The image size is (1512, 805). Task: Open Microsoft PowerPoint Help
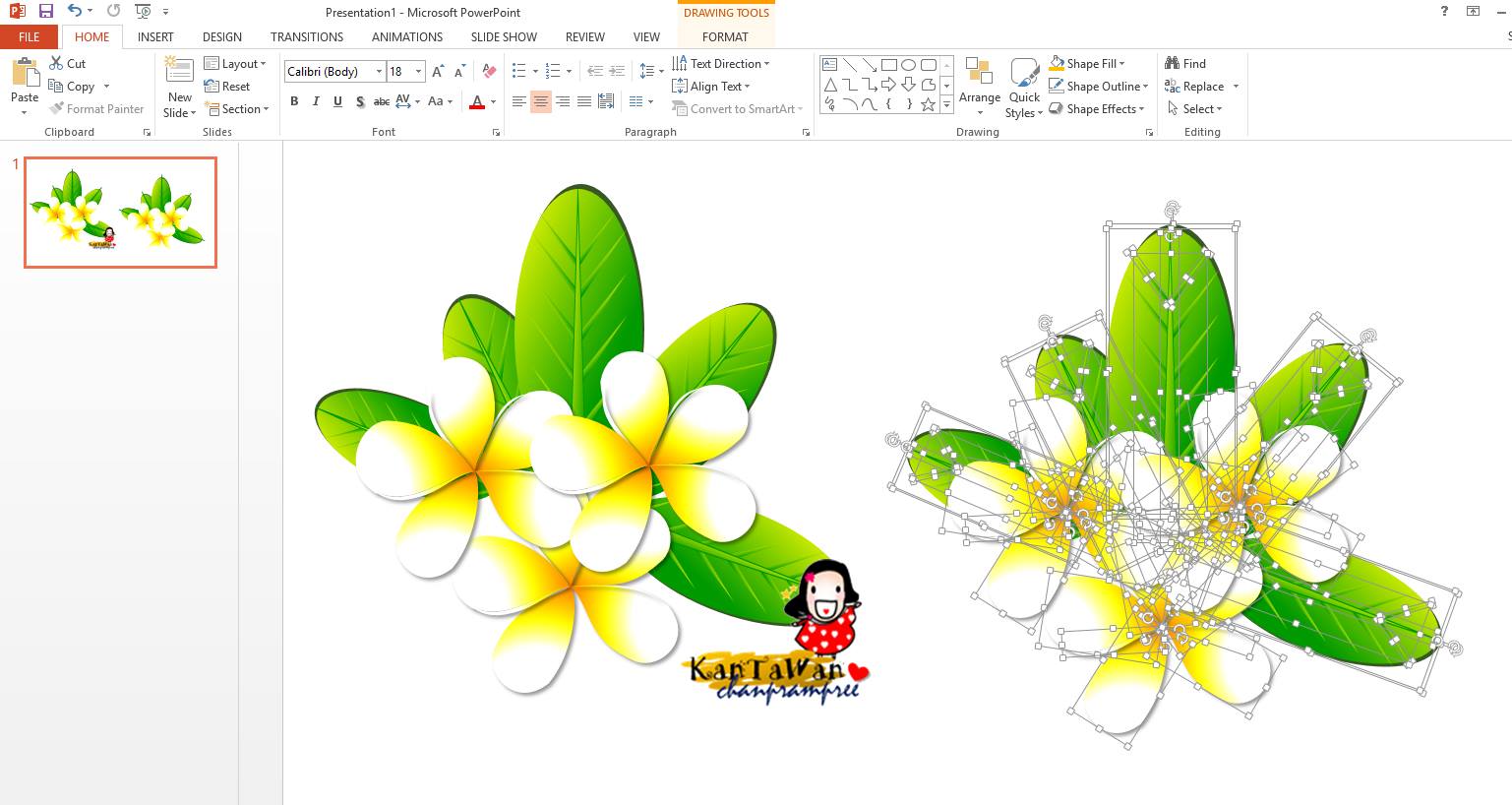1444,12
